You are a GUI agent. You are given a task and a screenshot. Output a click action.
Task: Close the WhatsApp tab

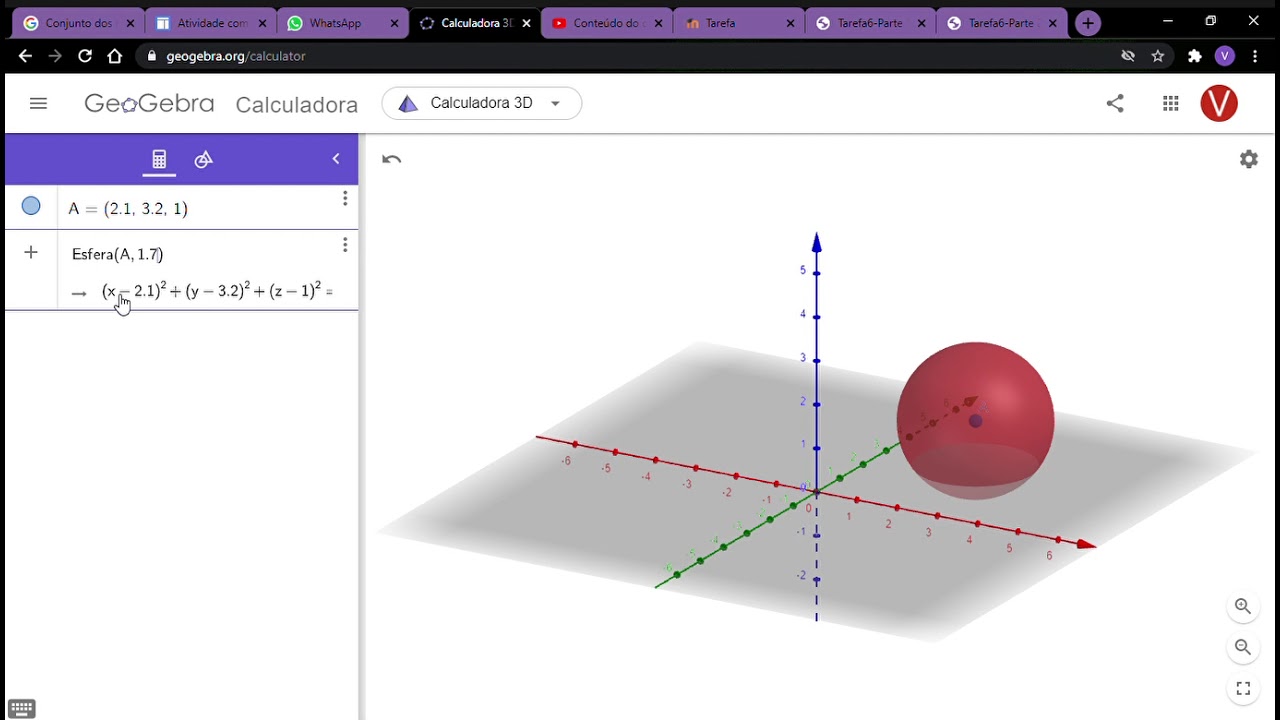point(395,23)
